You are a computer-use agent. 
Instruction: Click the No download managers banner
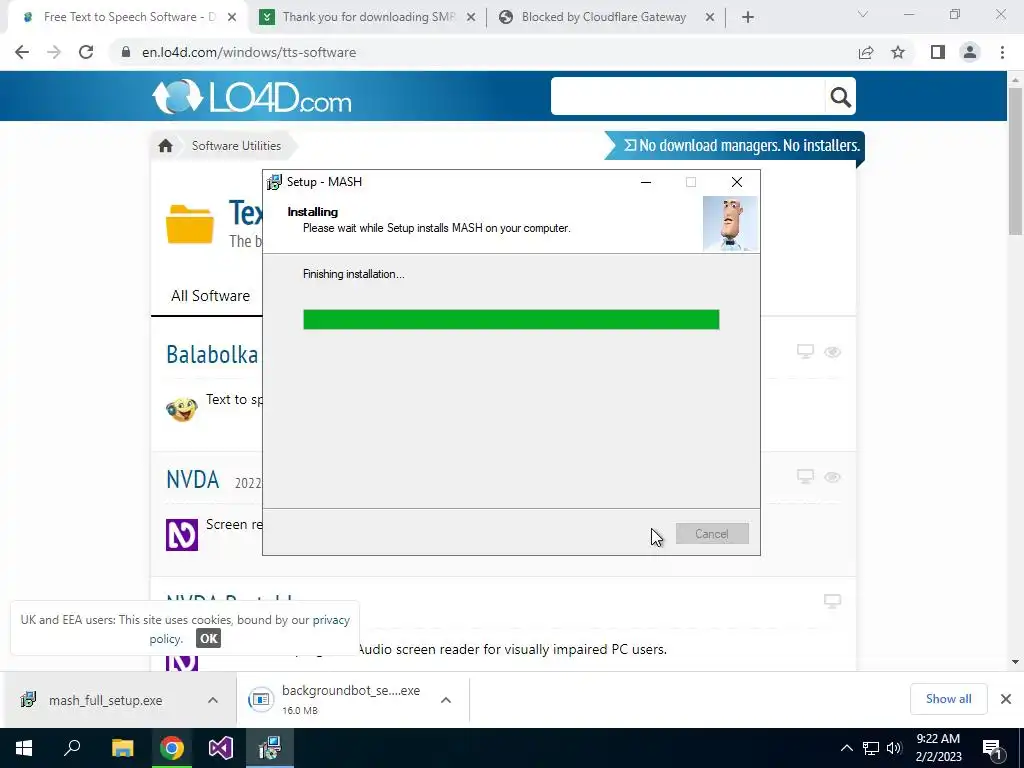[735, 145]
